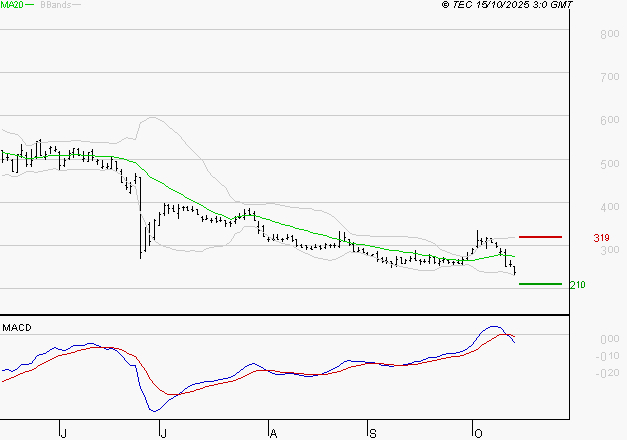
Task: Select the A (August) month axis label
Action: click(273, 432)
